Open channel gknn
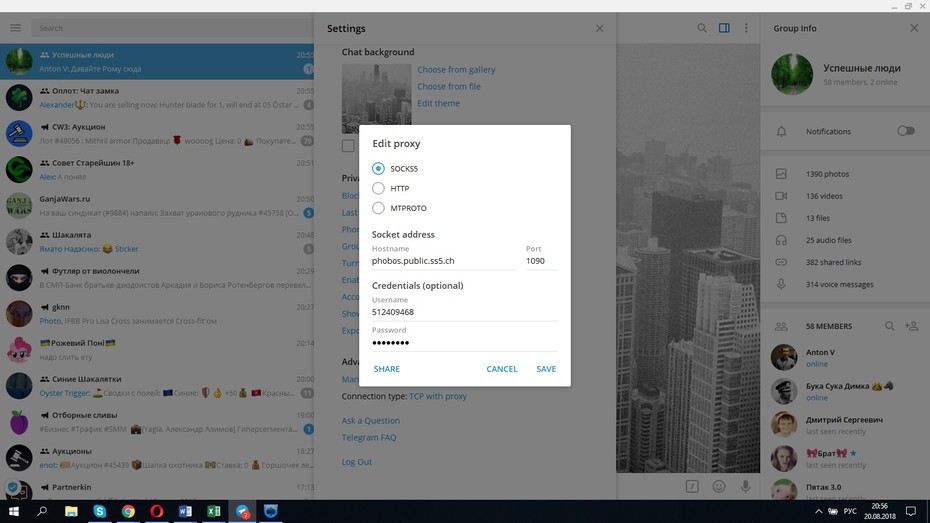Image resolution: width=930 pixels, height=523 pixels. 157,314
